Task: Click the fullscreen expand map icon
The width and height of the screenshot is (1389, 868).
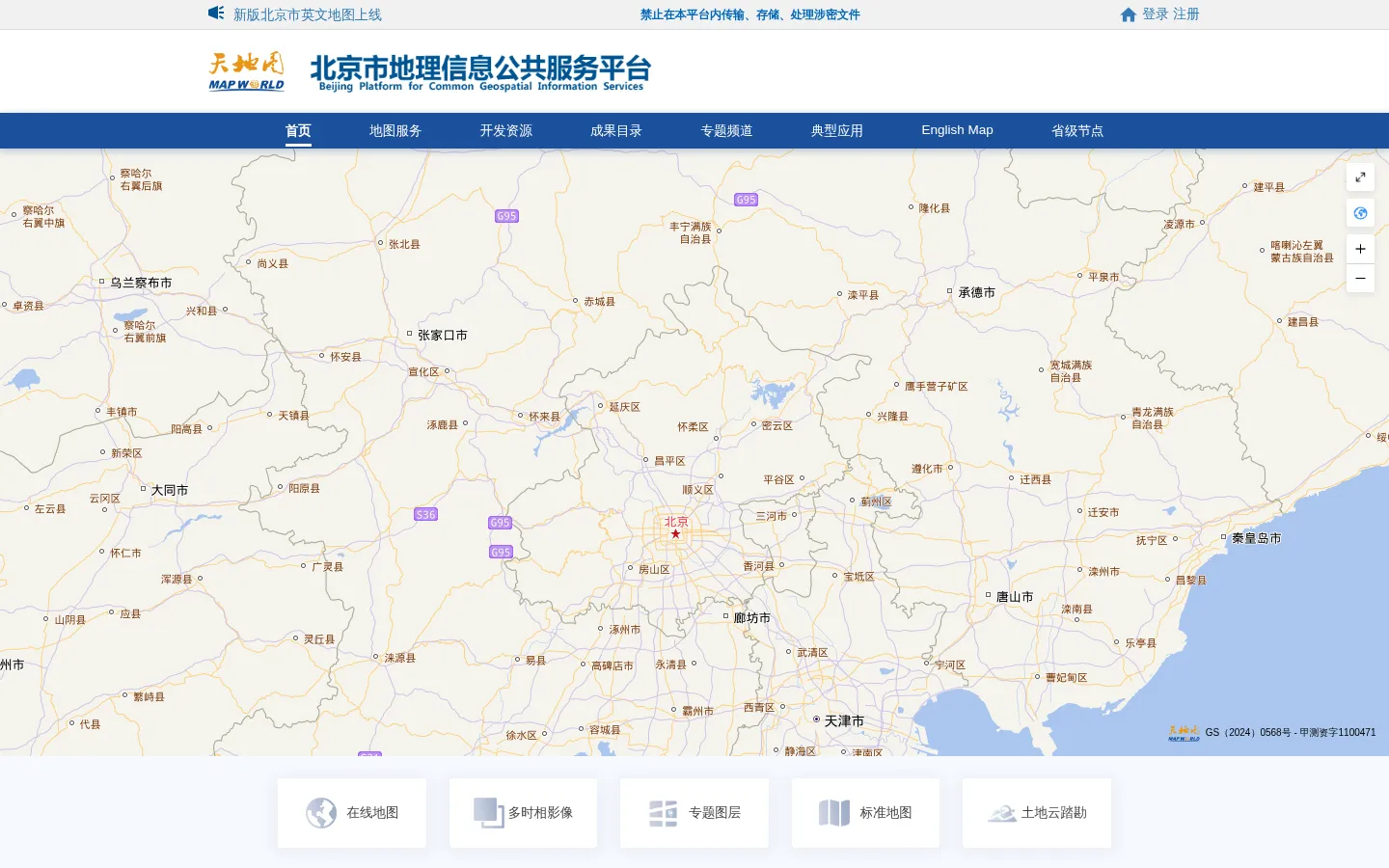Action: [x=1360, y=177]
